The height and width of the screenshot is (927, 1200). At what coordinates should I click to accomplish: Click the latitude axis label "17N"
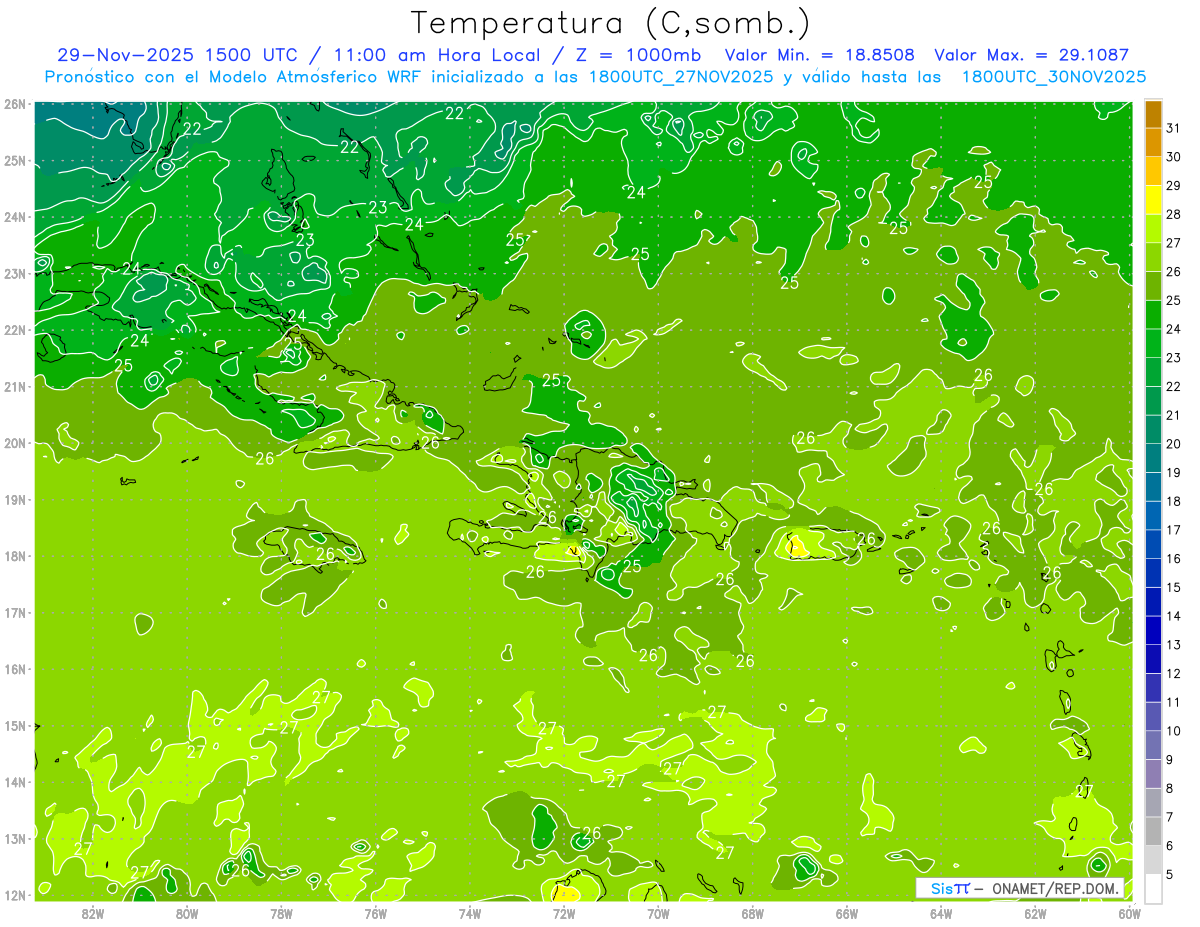coord(15,612)
